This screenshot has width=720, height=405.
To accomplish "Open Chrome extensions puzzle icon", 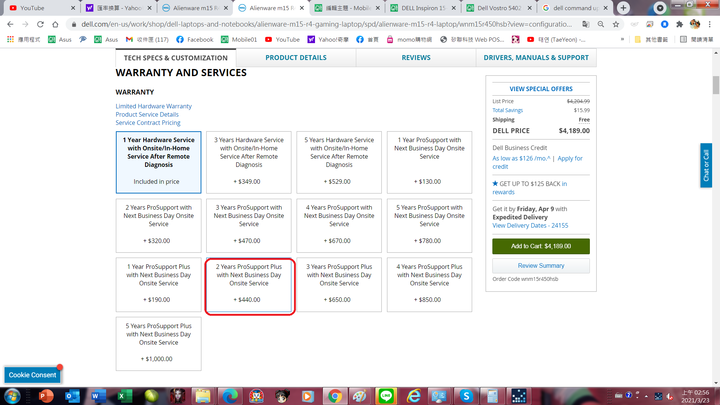I will [x=680, y=24].
